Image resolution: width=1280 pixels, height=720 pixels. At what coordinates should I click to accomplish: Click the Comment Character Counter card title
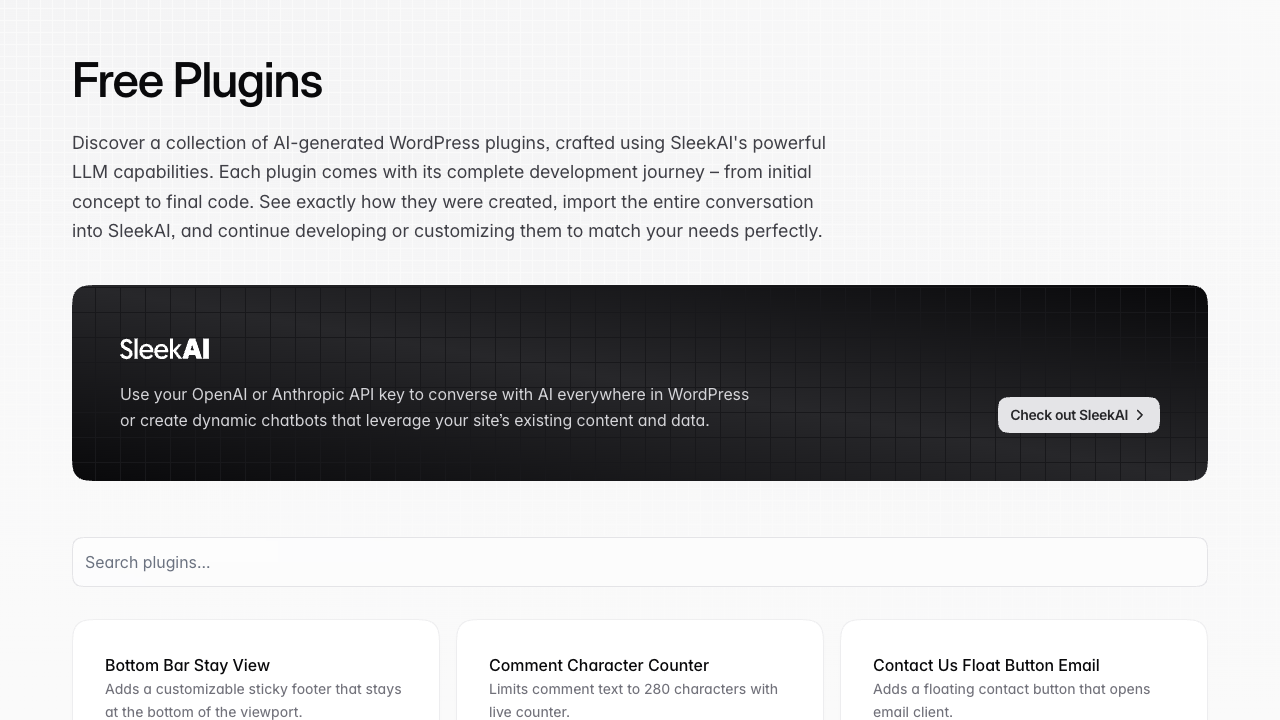pyautogui.click(x=598, y=665)
